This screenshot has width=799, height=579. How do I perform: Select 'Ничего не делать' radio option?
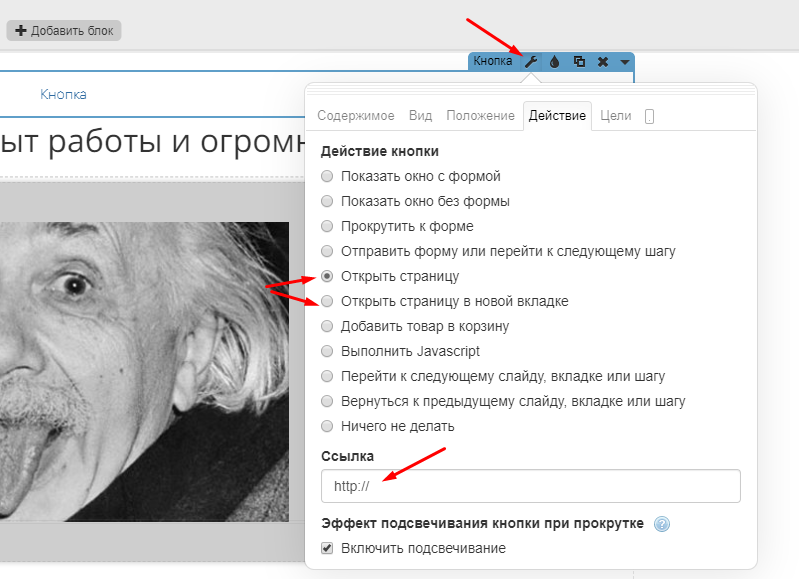coord(327,426)
